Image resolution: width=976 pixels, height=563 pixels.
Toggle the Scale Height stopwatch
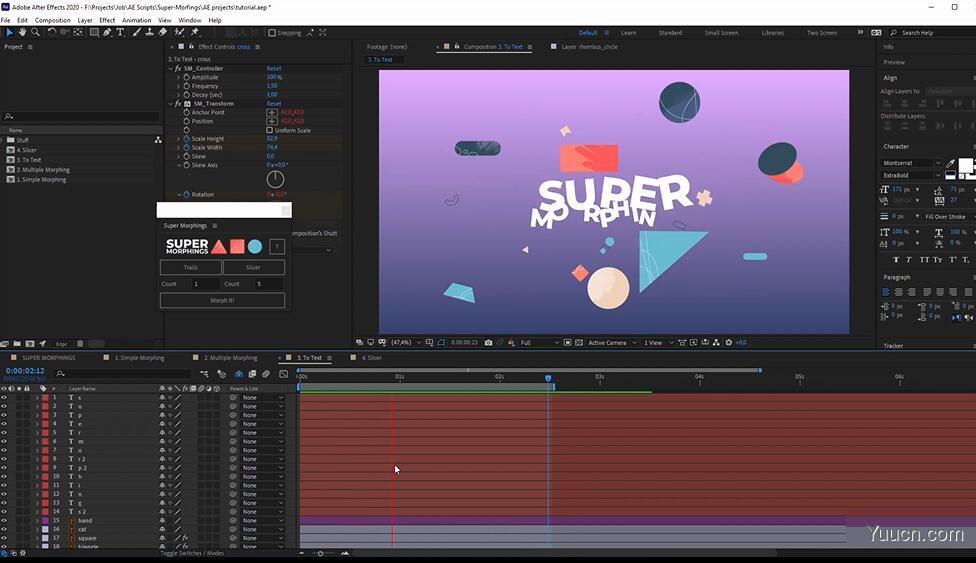tap(187, 139)
